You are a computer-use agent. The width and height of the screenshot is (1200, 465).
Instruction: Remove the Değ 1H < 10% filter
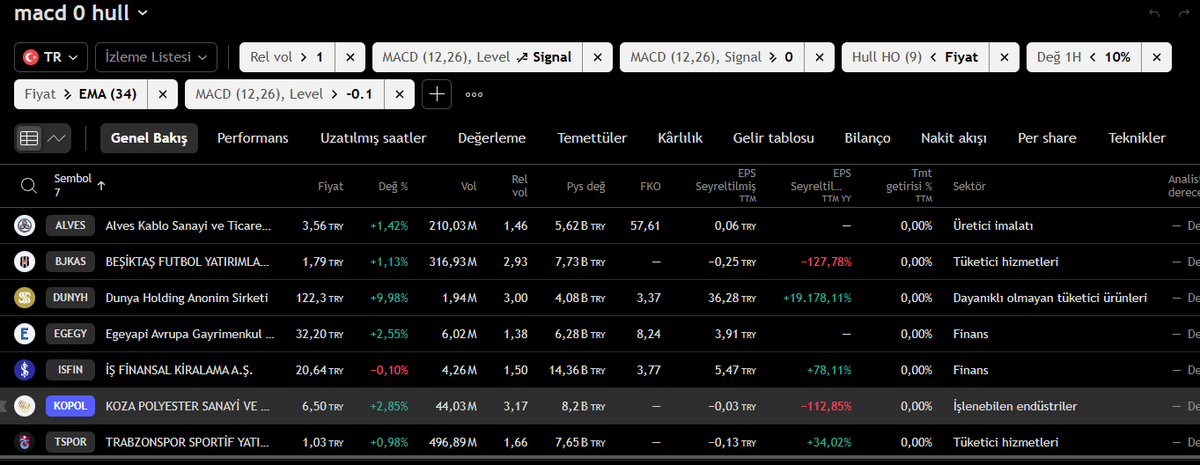(1155, 57)
